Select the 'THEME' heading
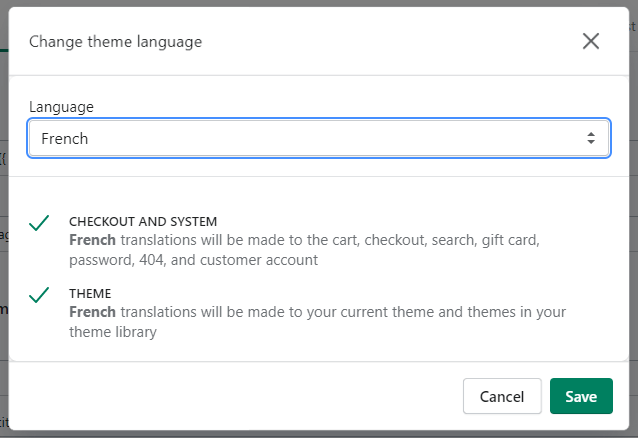 tap(90, 293)
